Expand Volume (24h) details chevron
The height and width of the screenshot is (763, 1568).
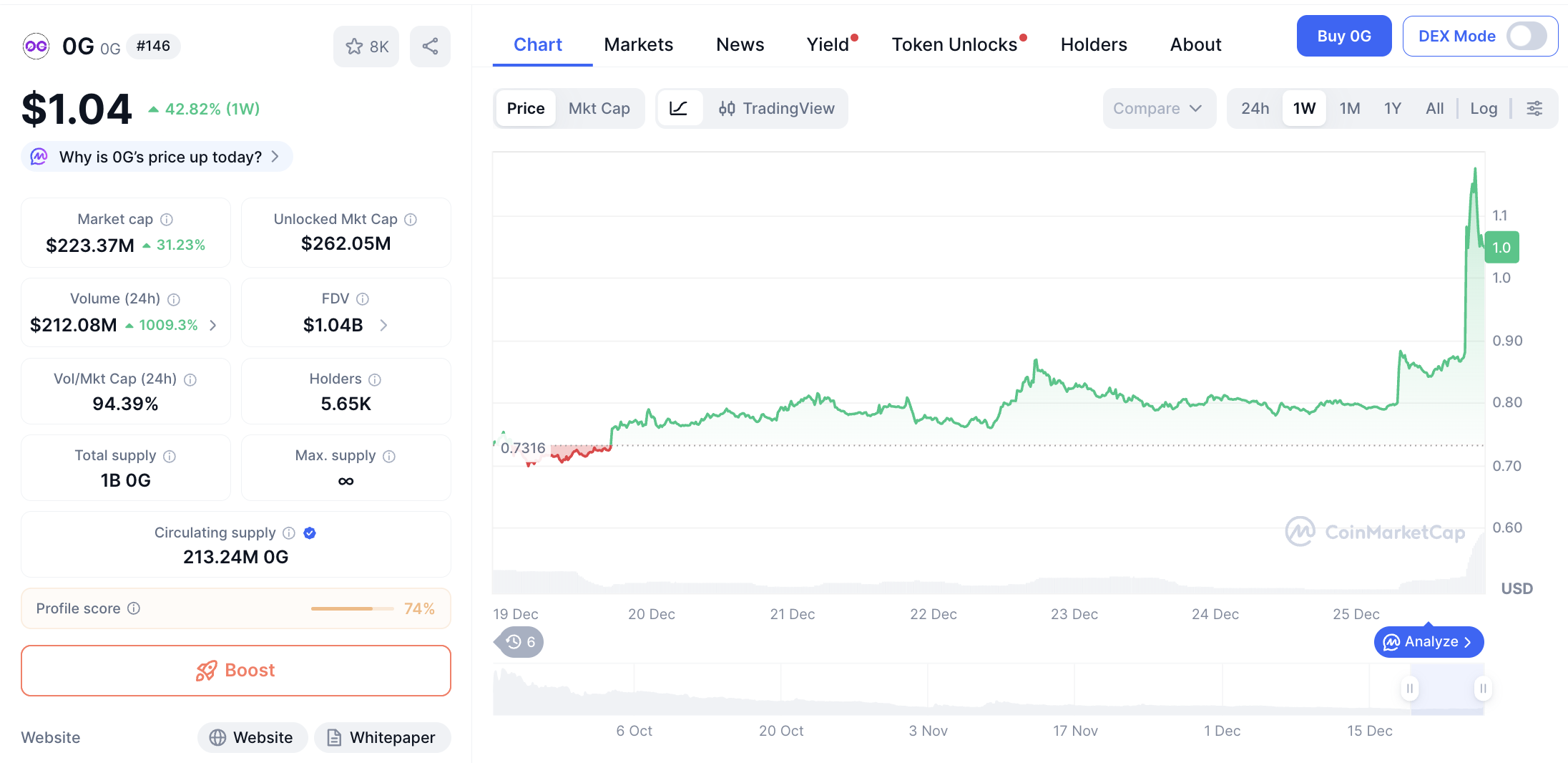(x=213, y=326)
